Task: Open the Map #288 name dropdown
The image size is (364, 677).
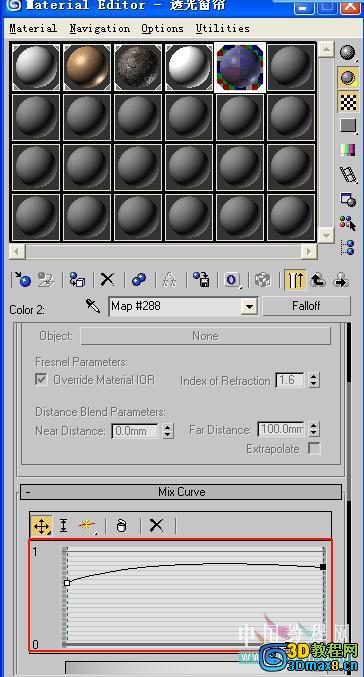Action: pyautogui.click(x=248, y=307)
